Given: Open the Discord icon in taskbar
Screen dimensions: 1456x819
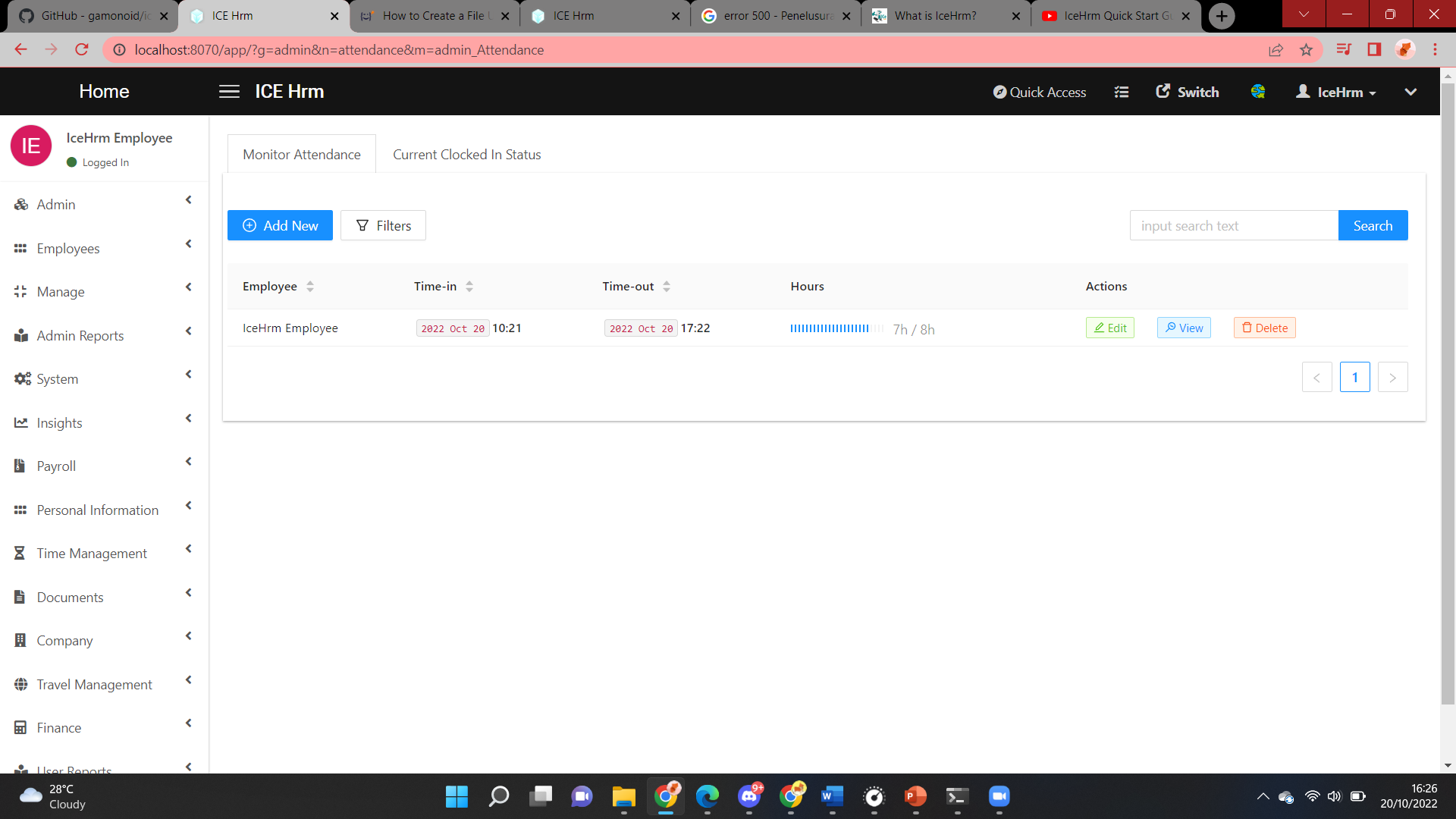Looking at the screenshot, I should 749,795.
